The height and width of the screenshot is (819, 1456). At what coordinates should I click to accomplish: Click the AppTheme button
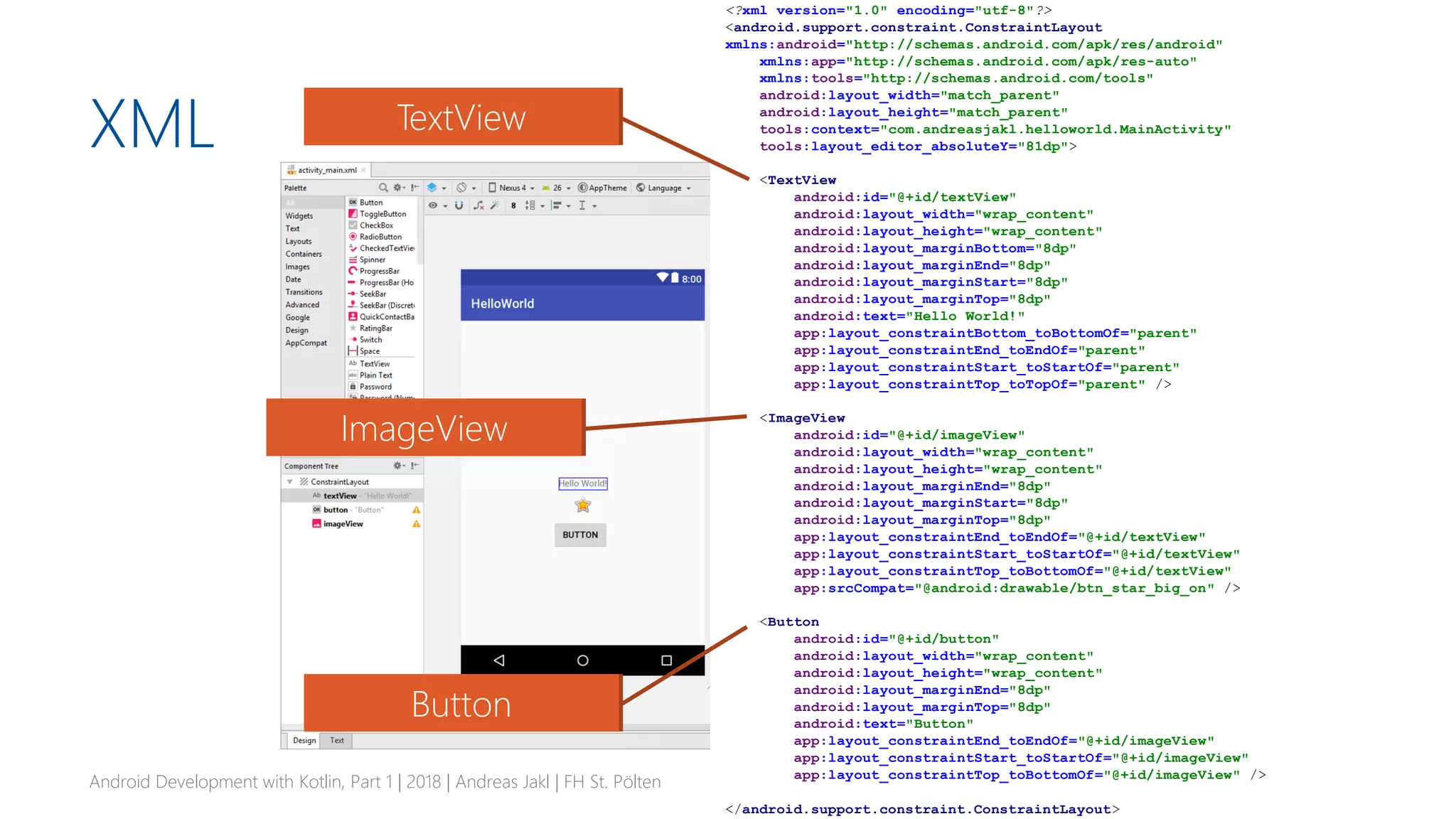[x=602, y=188]
